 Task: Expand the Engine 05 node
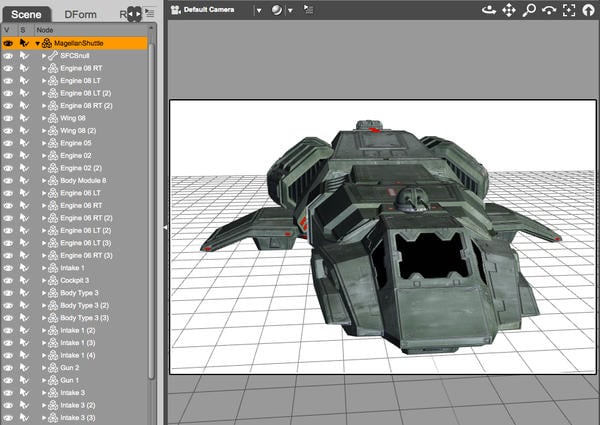pos(44,143)
